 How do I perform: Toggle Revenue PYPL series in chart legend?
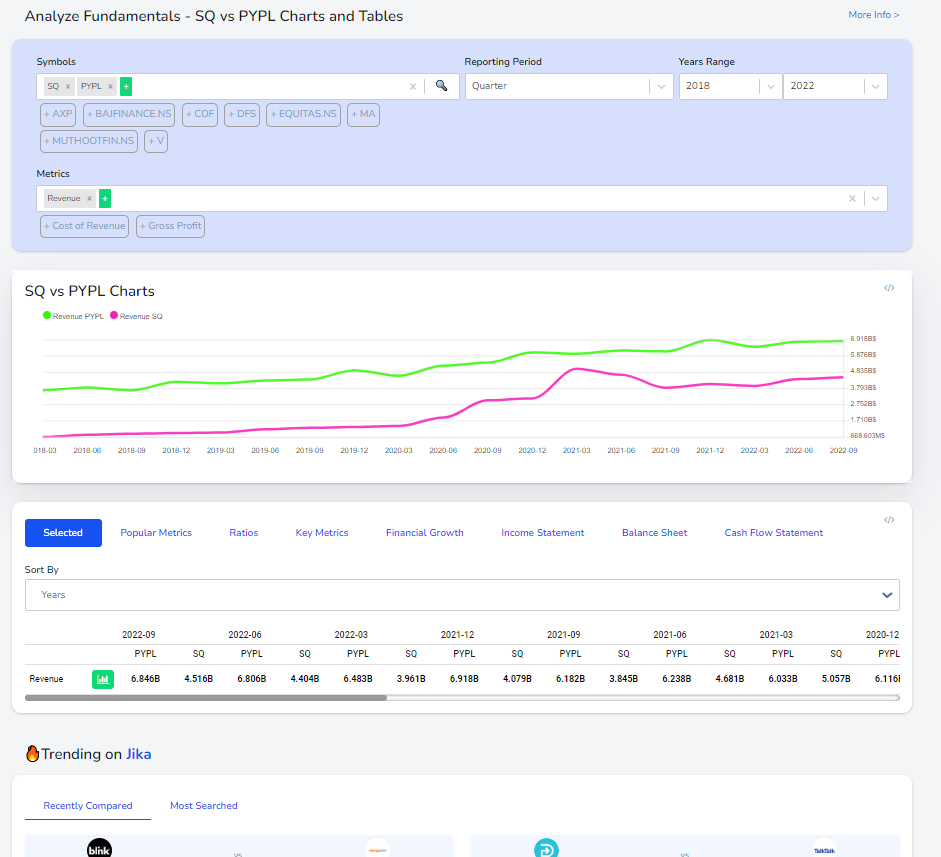tap(74, 316)
